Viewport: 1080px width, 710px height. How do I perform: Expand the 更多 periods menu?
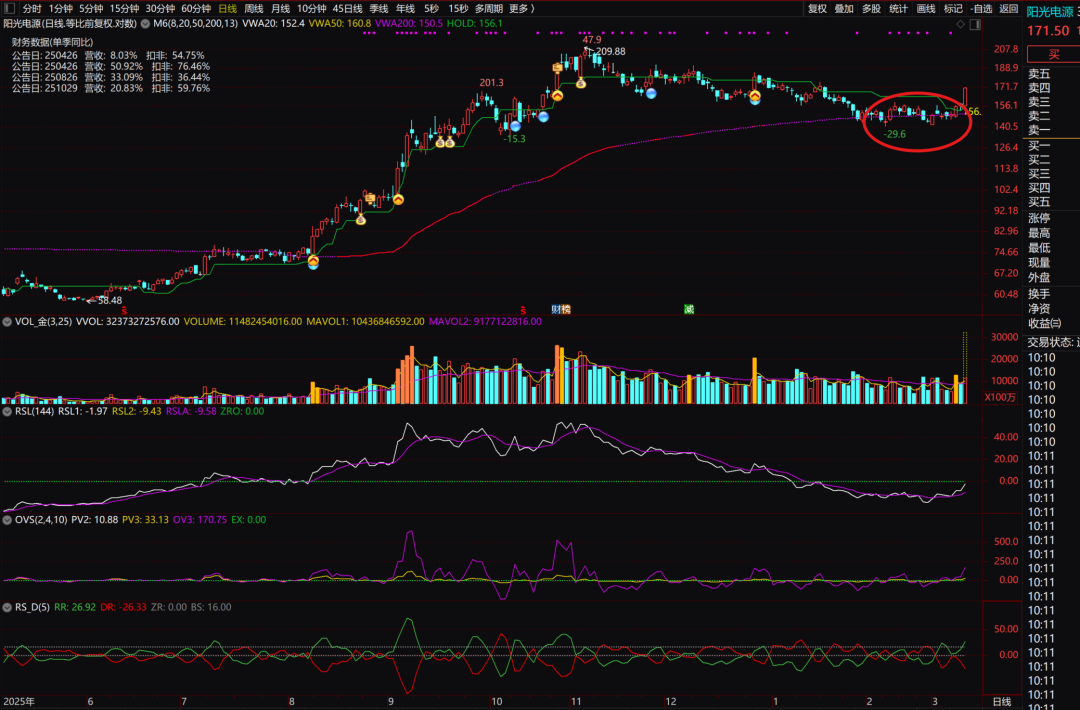pos(521,8)
